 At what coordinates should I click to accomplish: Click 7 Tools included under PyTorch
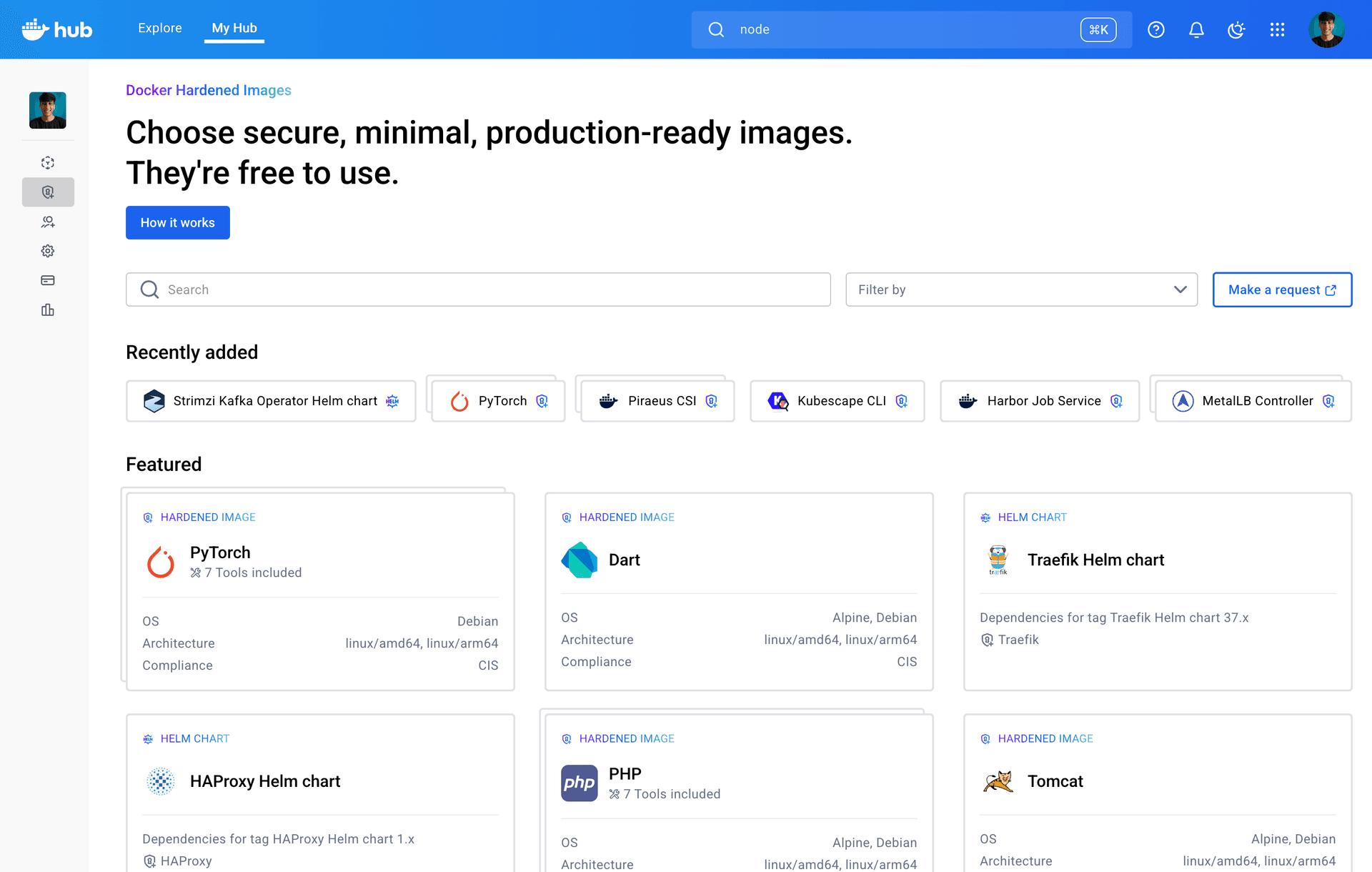point(246,573)
